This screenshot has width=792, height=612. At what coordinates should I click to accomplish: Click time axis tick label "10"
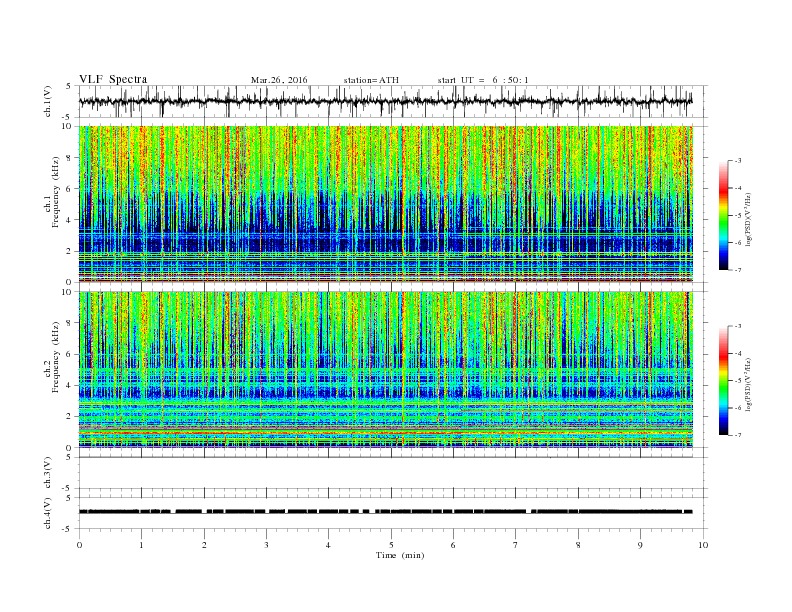click(703, 545)
